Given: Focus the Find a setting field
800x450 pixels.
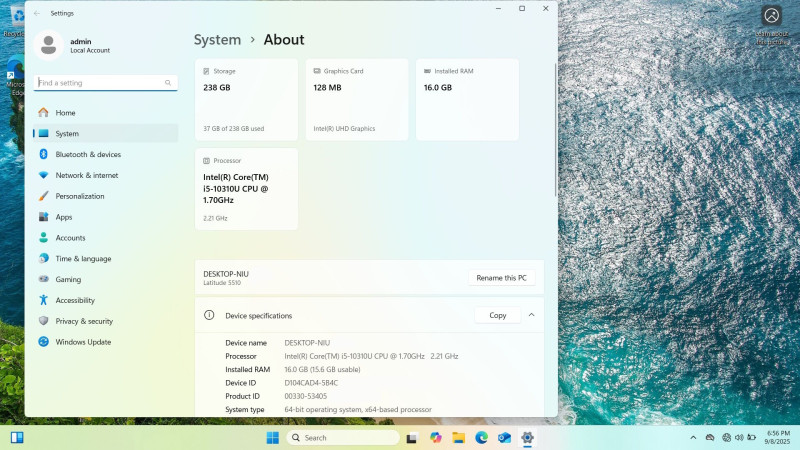Looking at the screenshot, I should [106, 83].
